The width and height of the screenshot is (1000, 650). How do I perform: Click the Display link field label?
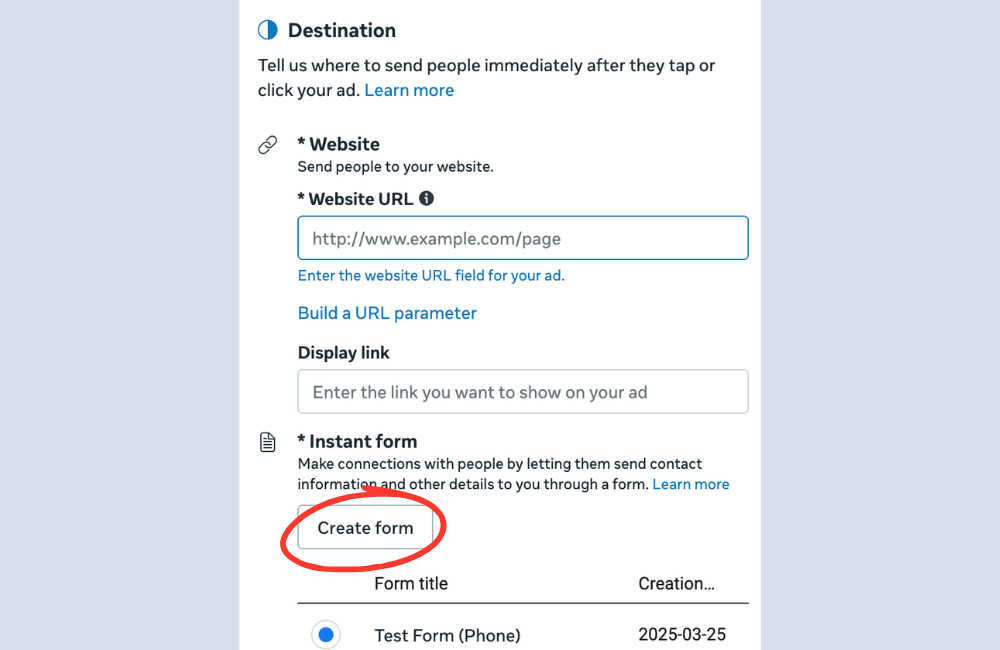coord(344,353)
